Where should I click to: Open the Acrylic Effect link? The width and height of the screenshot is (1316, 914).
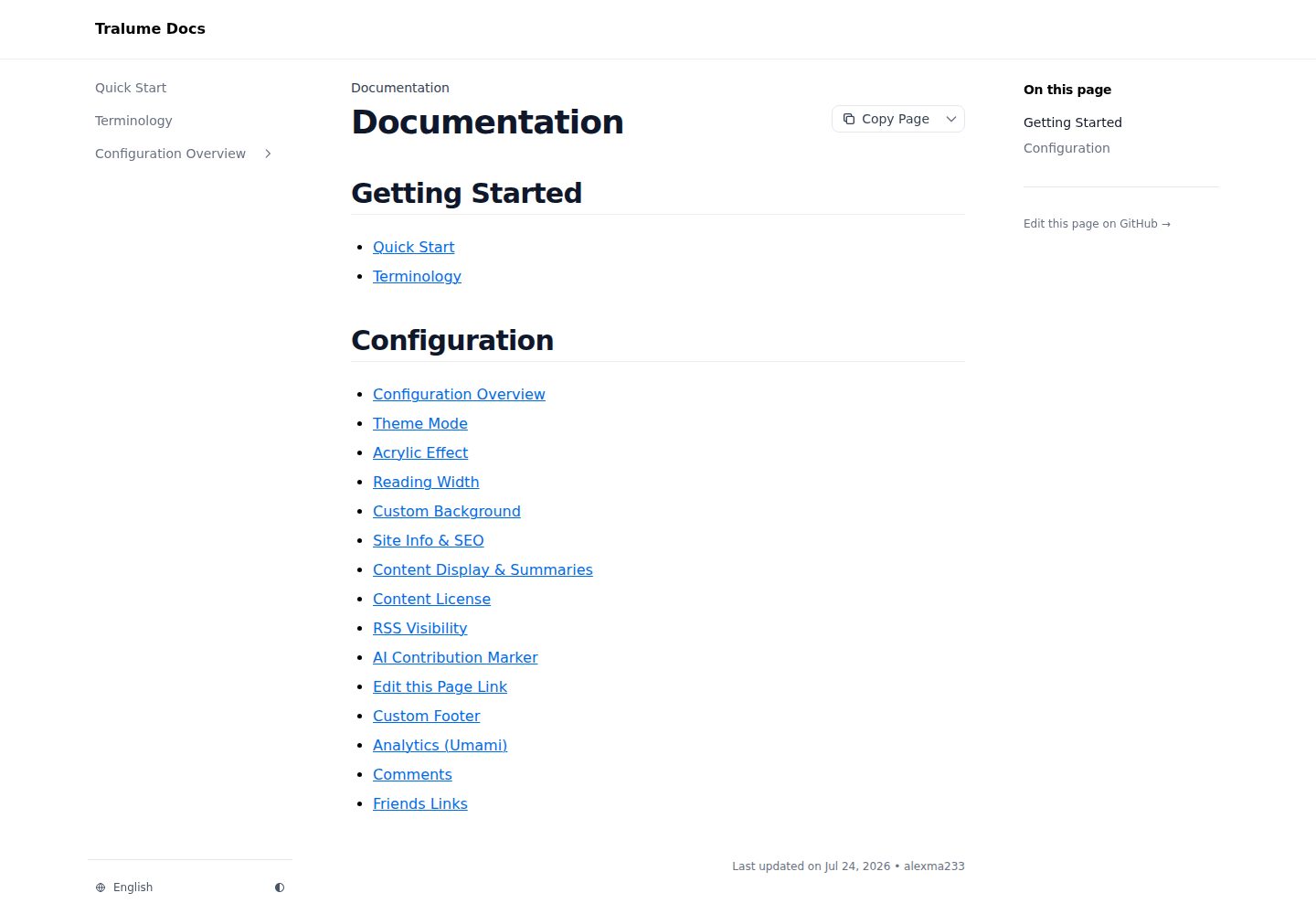[420, 452]
